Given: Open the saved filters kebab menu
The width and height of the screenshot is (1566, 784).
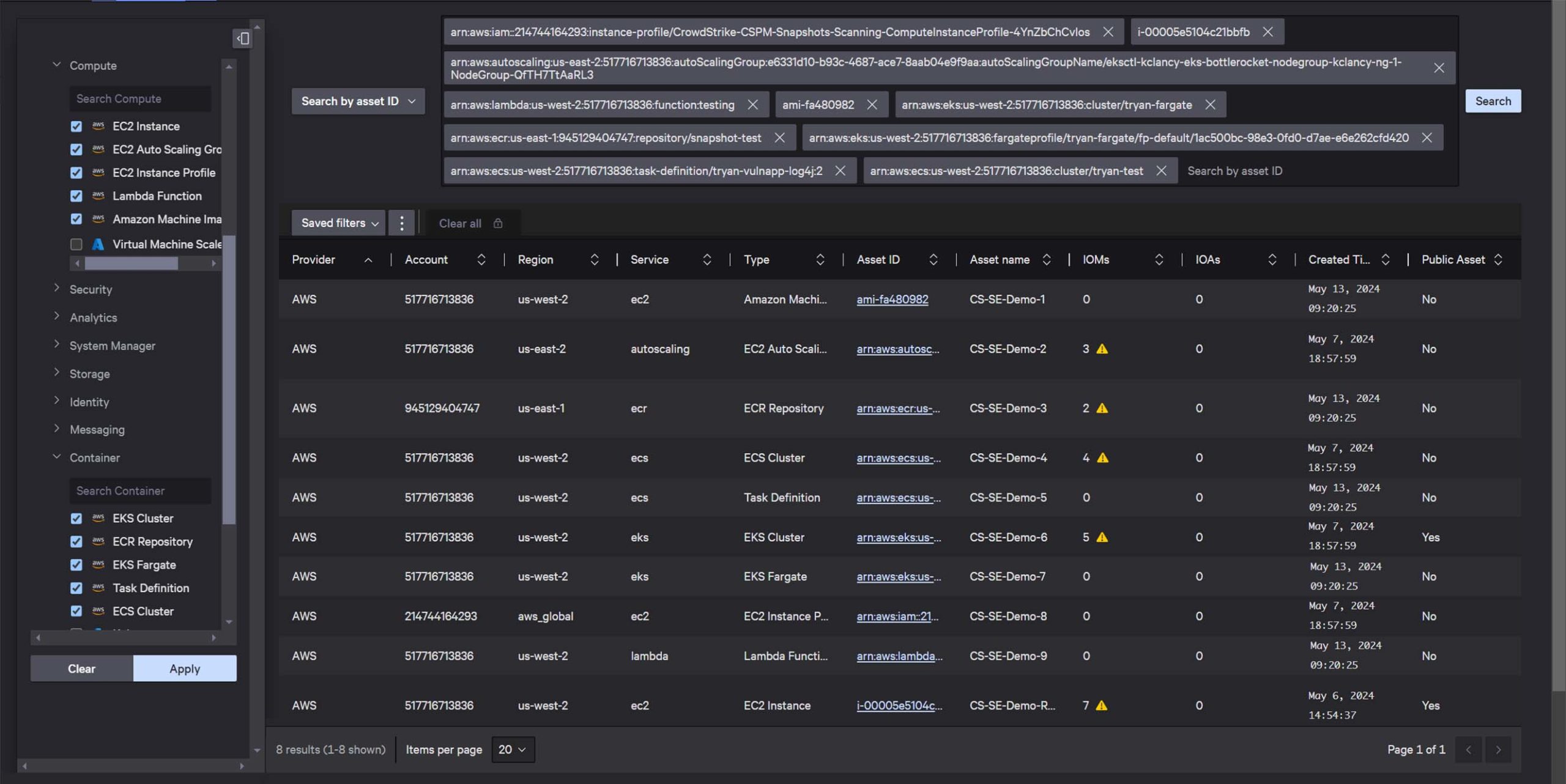Looking at the screenshot, I should coord(401,223).
